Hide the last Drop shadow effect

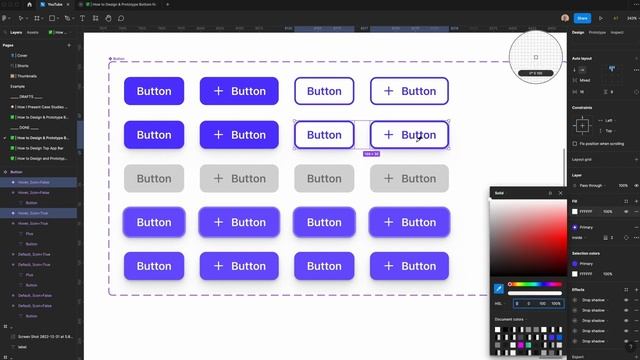click(x=626, y=341)
